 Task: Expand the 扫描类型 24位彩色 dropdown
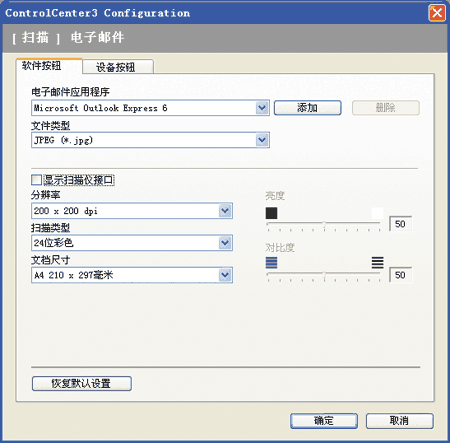(x=225, y=243)
